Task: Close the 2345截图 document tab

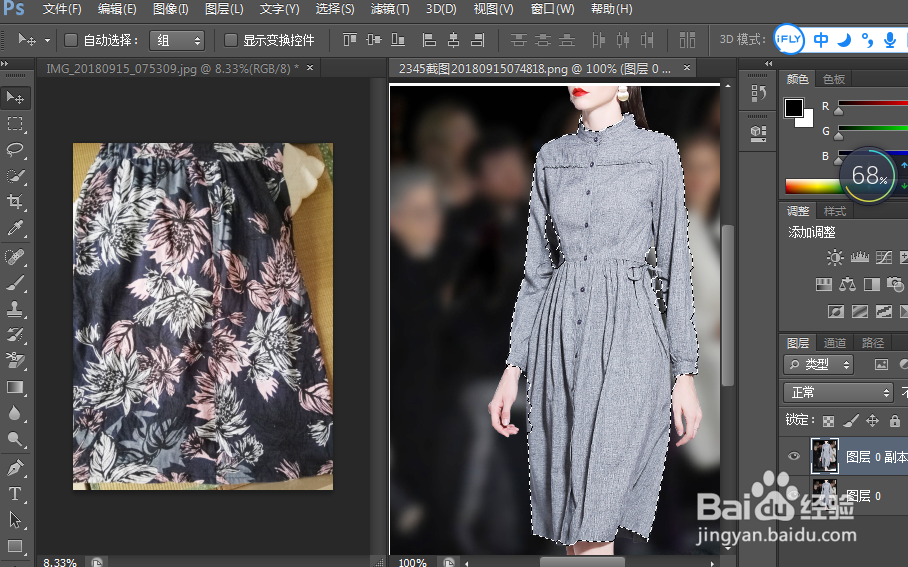Action: click(687, 68)
